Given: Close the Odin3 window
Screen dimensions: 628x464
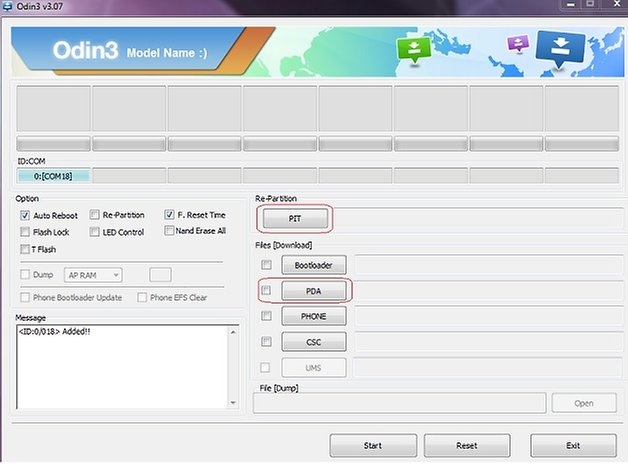Looking at the screenshot, I should pyautogui.click(x=617, y=4).
